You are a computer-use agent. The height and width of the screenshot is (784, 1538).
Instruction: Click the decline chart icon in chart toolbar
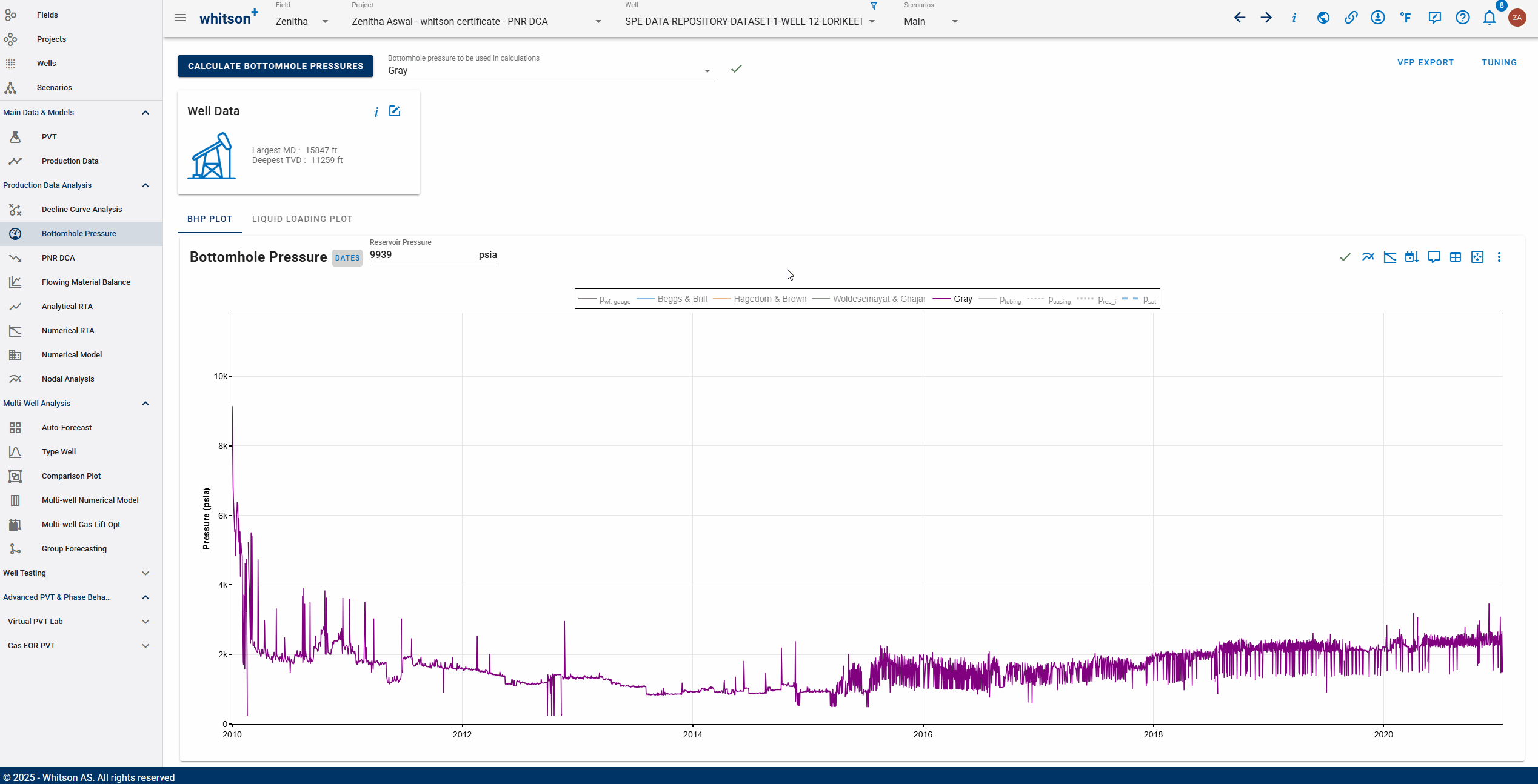point(1390,257)
